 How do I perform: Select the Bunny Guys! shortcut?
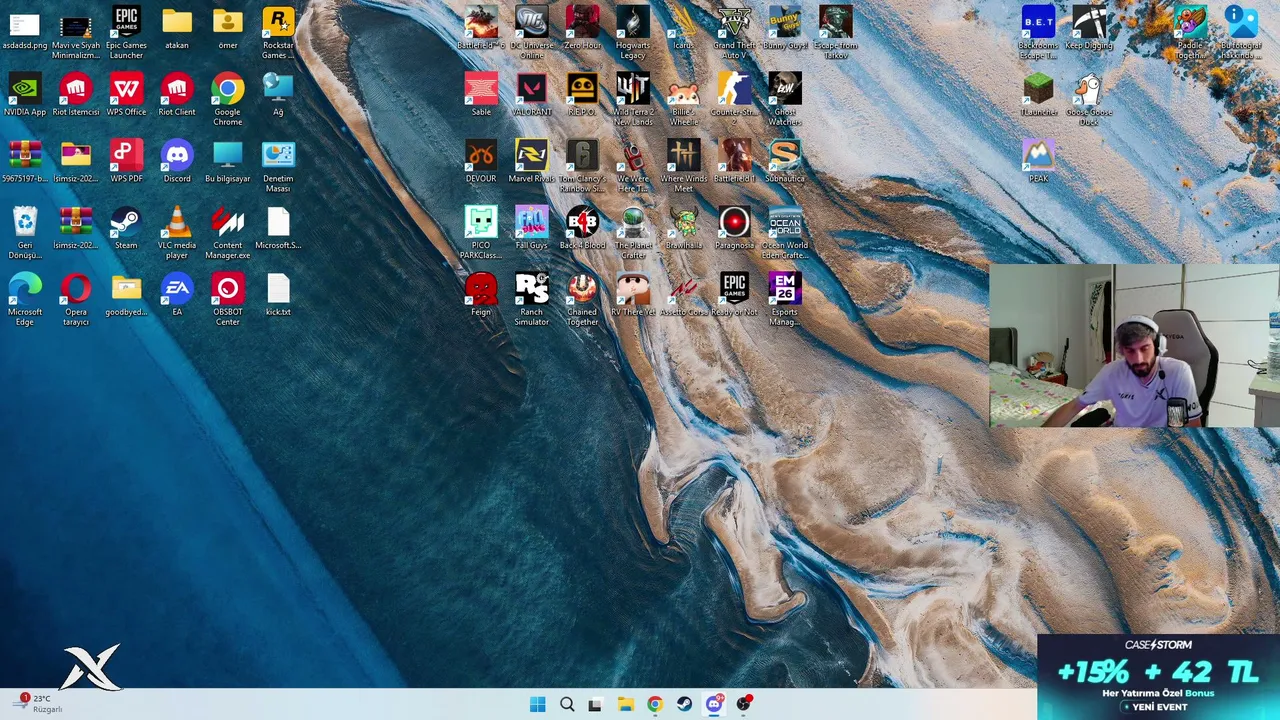point(785,28)
